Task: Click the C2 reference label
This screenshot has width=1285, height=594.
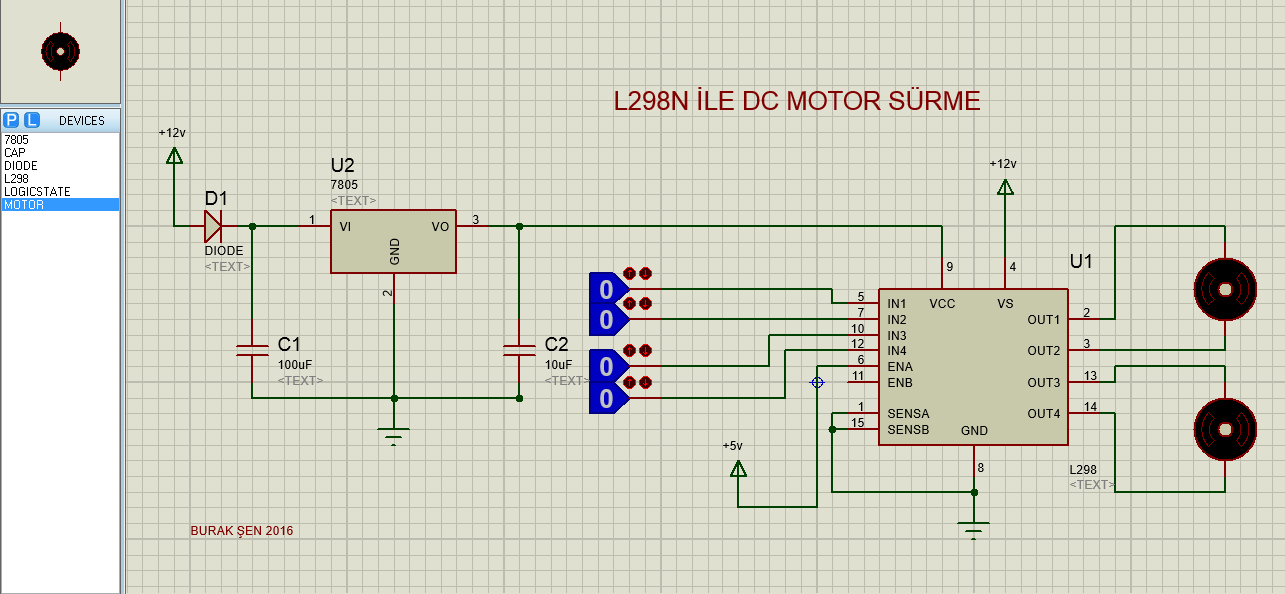Action: click(557, 345)
